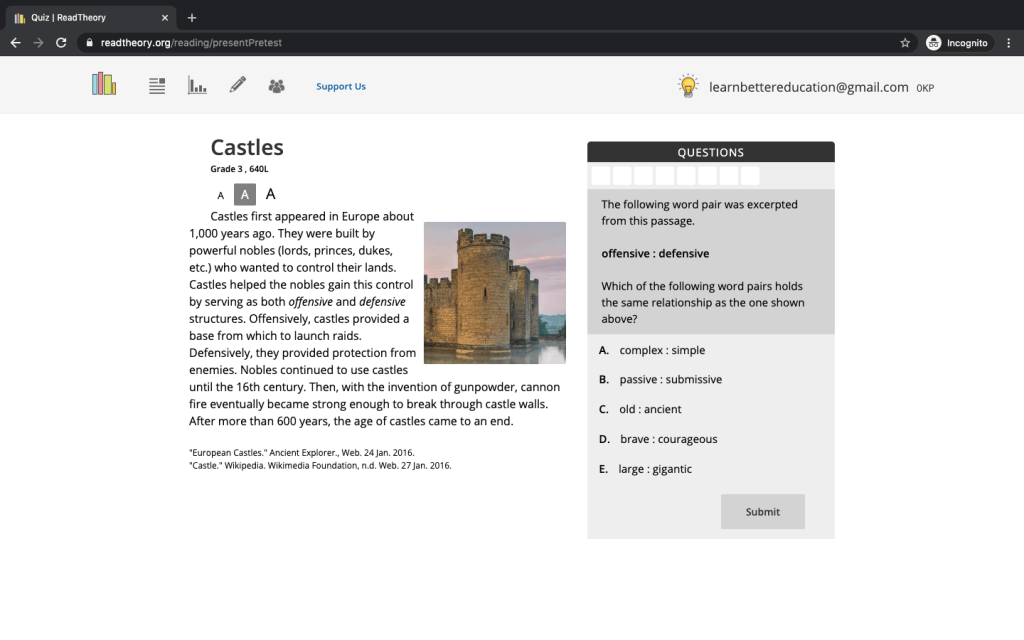Bookmark page with the star icon
Screen dimensions: 1024x640
tap(905, 43)
